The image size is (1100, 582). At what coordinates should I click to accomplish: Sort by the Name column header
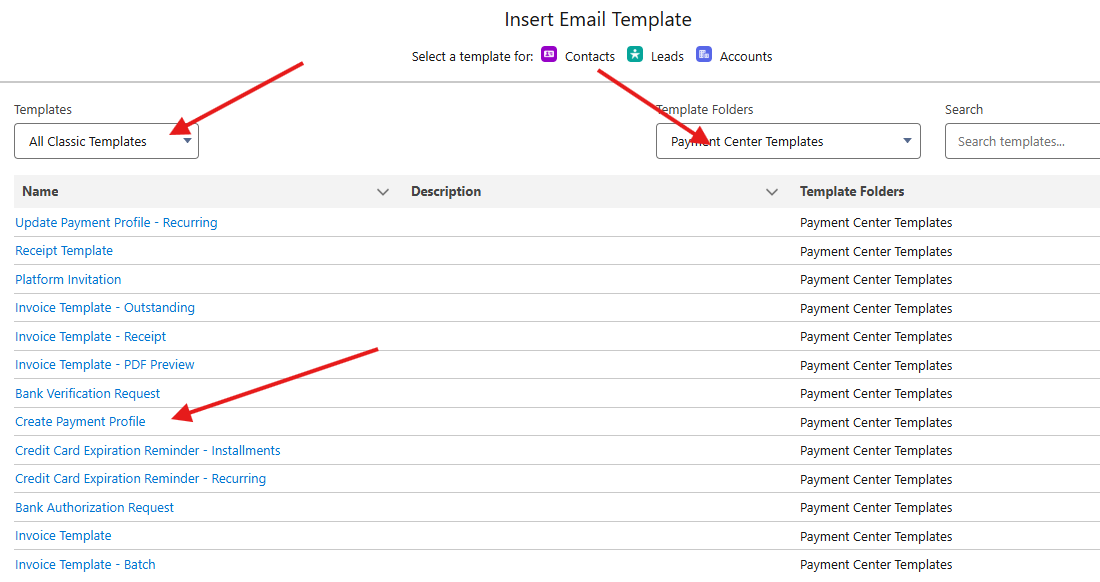pyautogui.click(x=40, y=191)
